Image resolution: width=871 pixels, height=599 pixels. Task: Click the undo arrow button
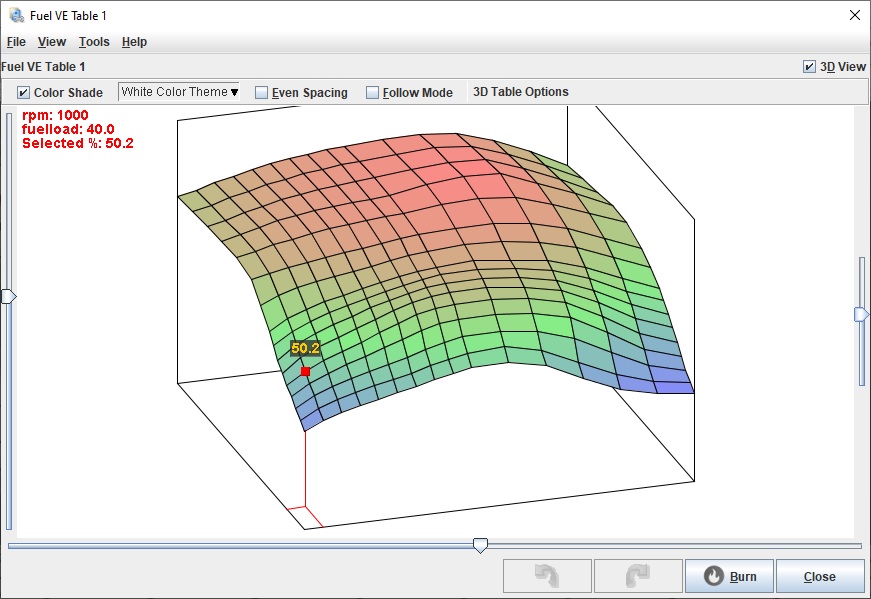[x=547, y=576]
